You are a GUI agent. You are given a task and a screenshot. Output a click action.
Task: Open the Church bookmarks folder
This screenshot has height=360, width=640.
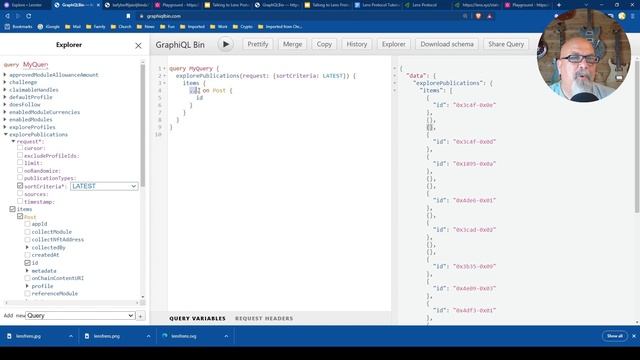[x=121, y=27]
